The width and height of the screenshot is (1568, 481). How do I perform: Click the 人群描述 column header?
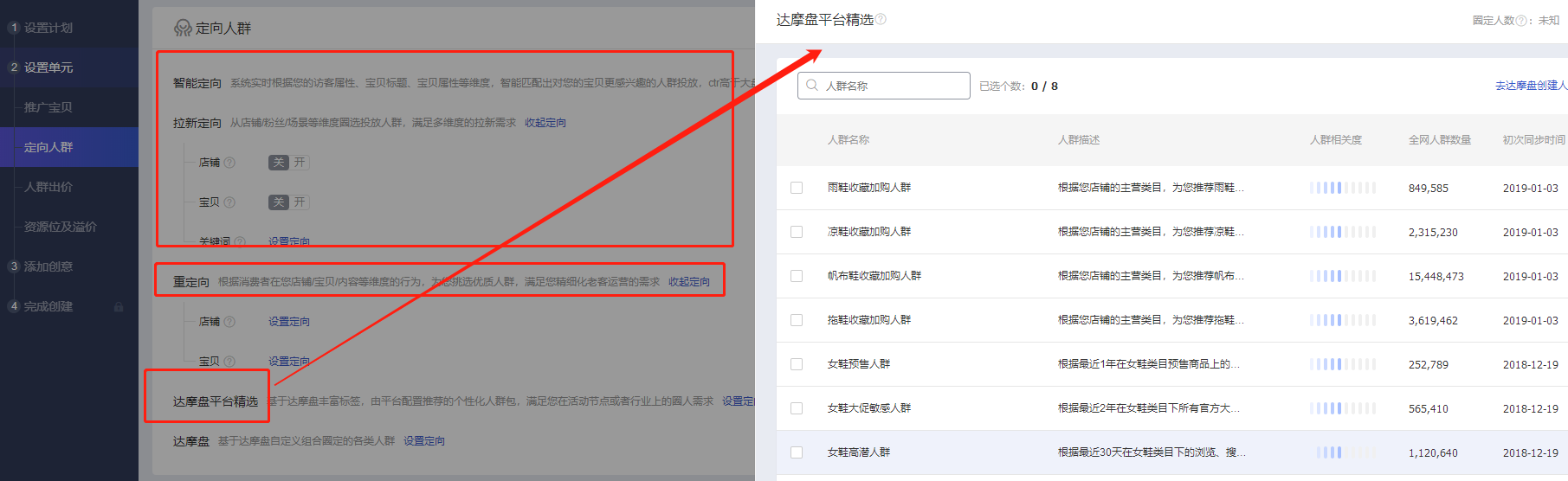point(1079,140)
